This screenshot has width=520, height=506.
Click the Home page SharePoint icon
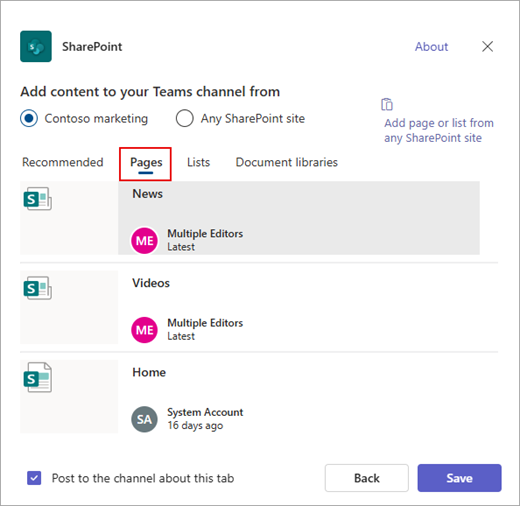37,377
